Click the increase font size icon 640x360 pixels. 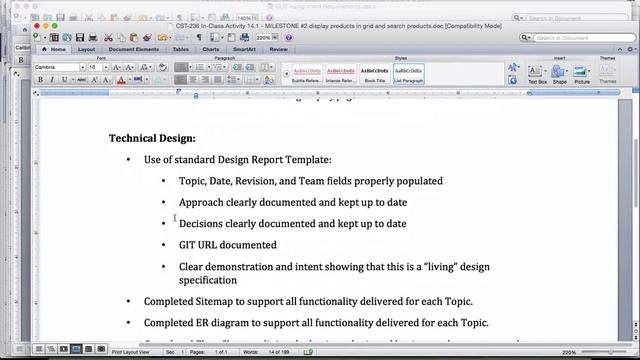pyautogui.click(x=116, y=67)
